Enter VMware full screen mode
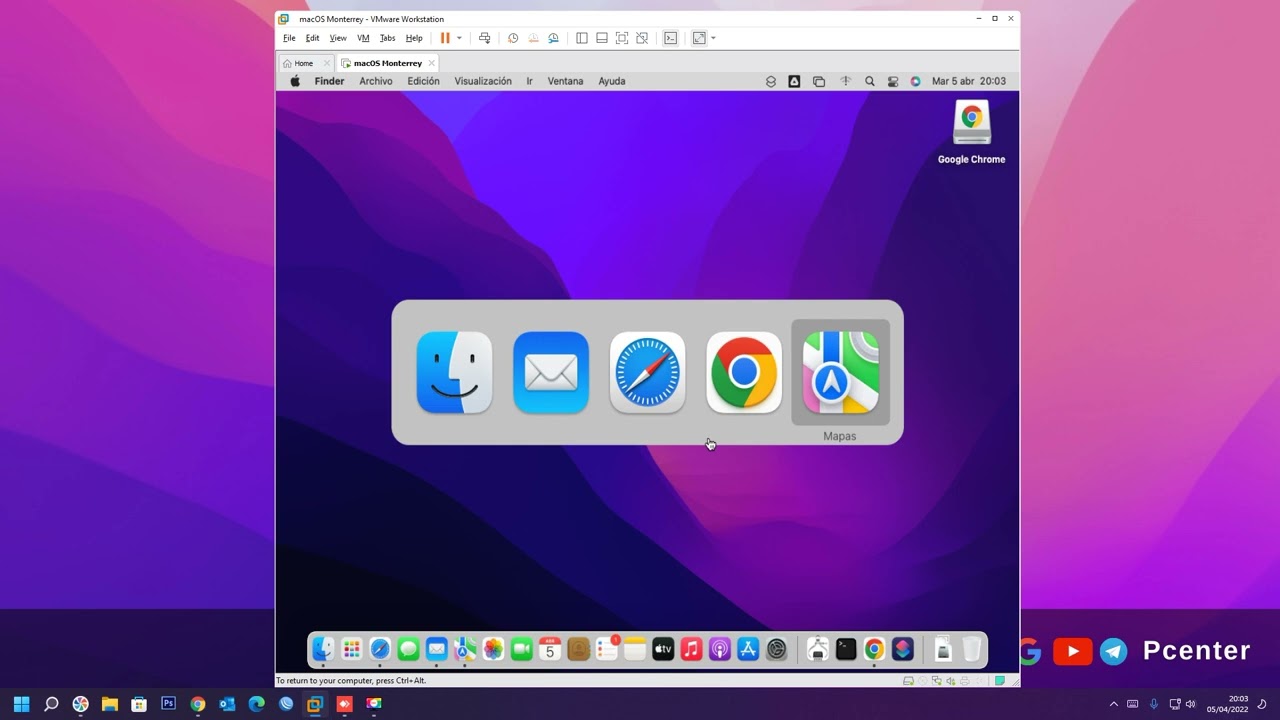Screen dimensions: 1280x720 click(621, 38)
